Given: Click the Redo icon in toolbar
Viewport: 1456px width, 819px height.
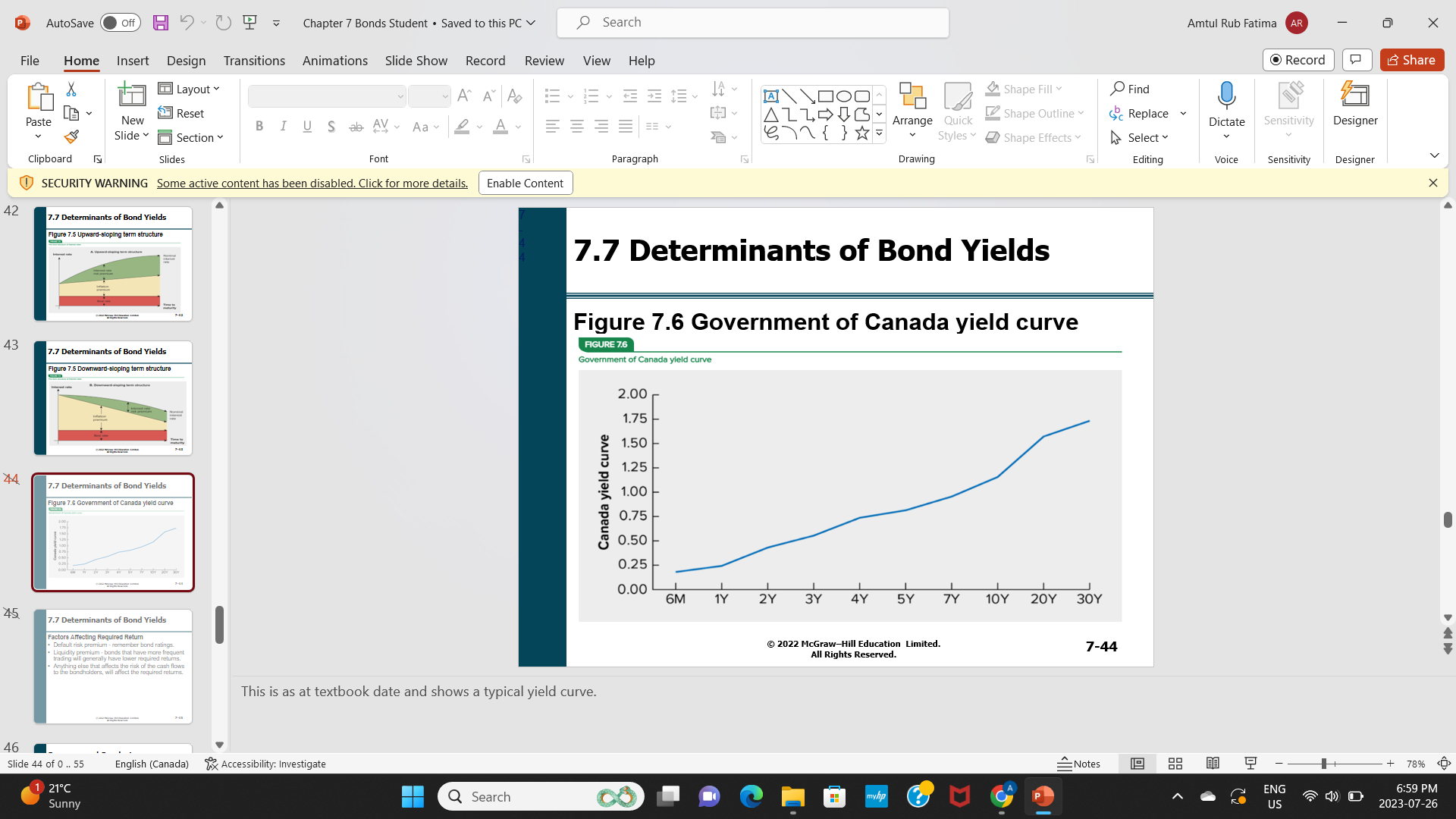Looking at the screenshot, I should (222, 22).
